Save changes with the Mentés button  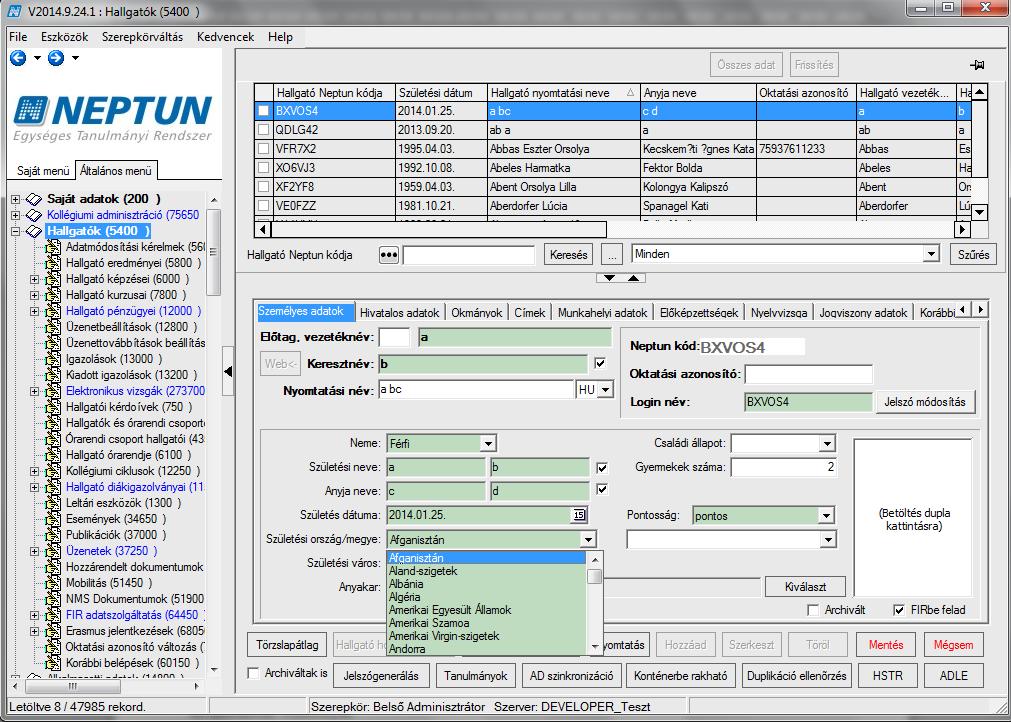point(887,645)
